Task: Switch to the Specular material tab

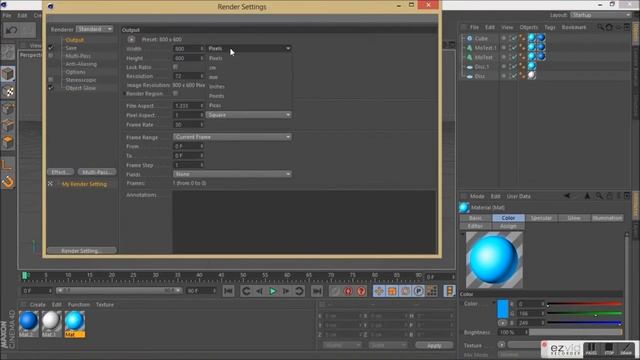Action: tap(541, 218)
